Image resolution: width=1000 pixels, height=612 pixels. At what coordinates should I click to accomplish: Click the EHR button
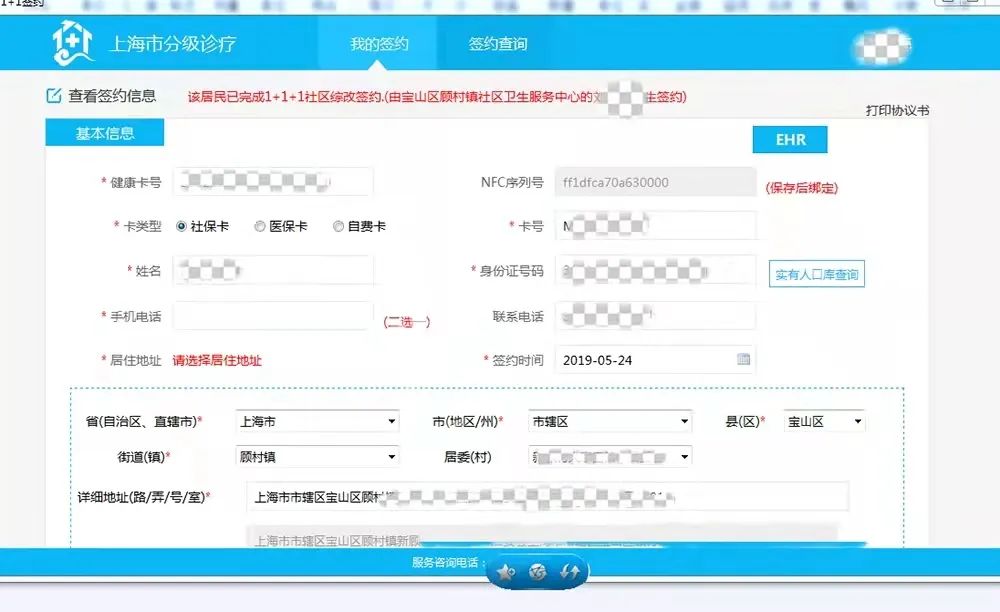point(790,140)
